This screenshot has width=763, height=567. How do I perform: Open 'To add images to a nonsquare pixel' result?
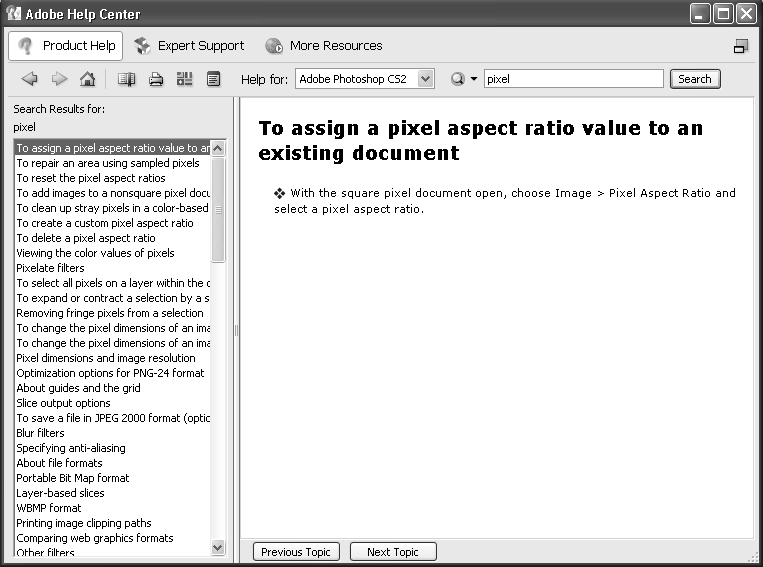pyautogui.click(x=113, y=193)
